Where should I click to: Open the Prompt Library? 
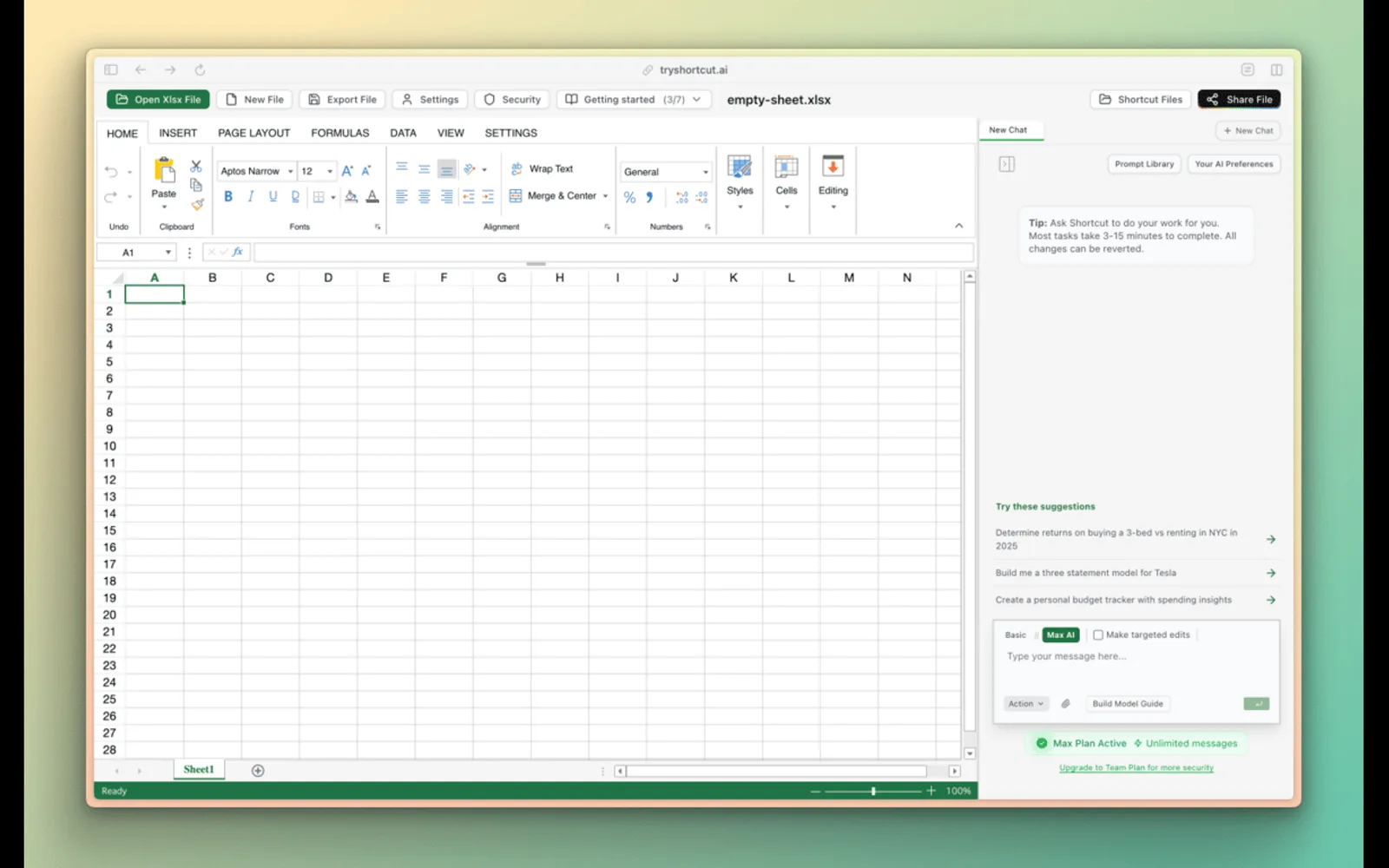pos(1144,164)
